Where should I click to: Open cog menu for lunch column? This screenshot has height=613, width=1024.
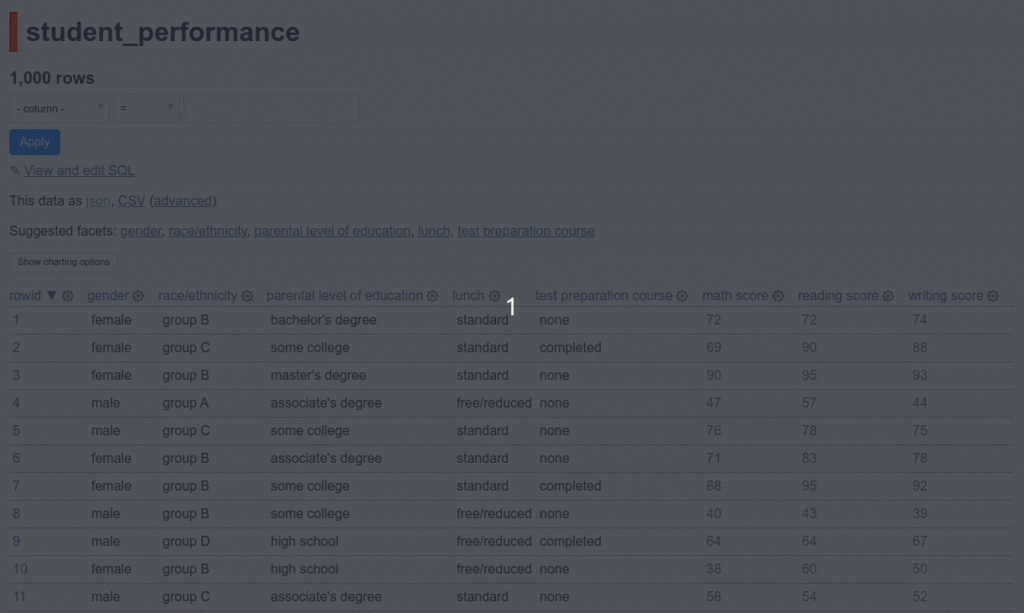(x=494, y=296)
